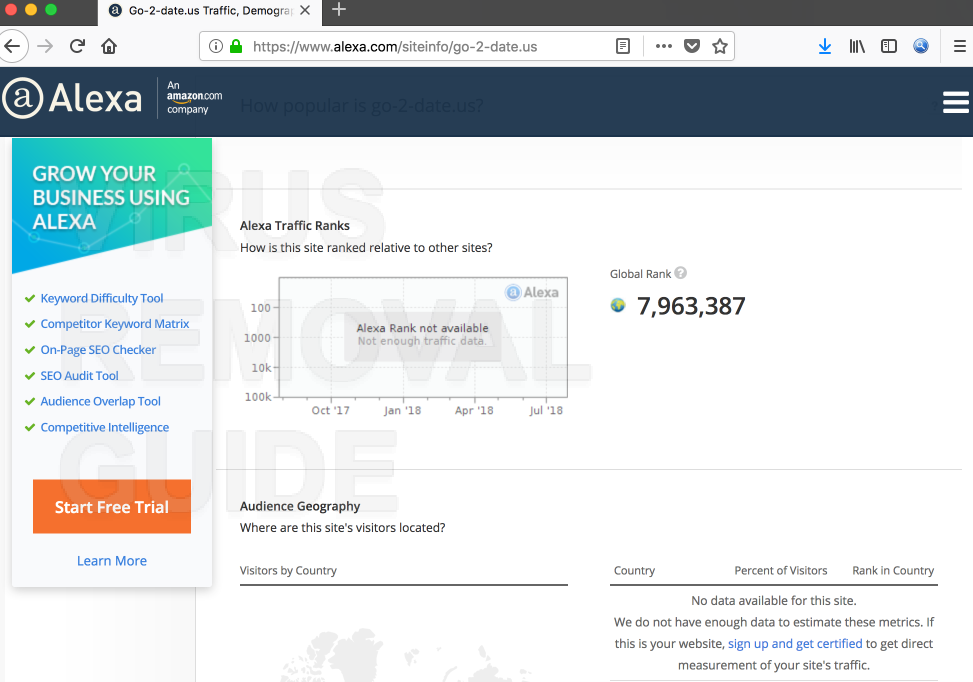Open the Firefox hamburger menu
The width and height of the screenshot is (973, 682).
(x=959, y=46)
